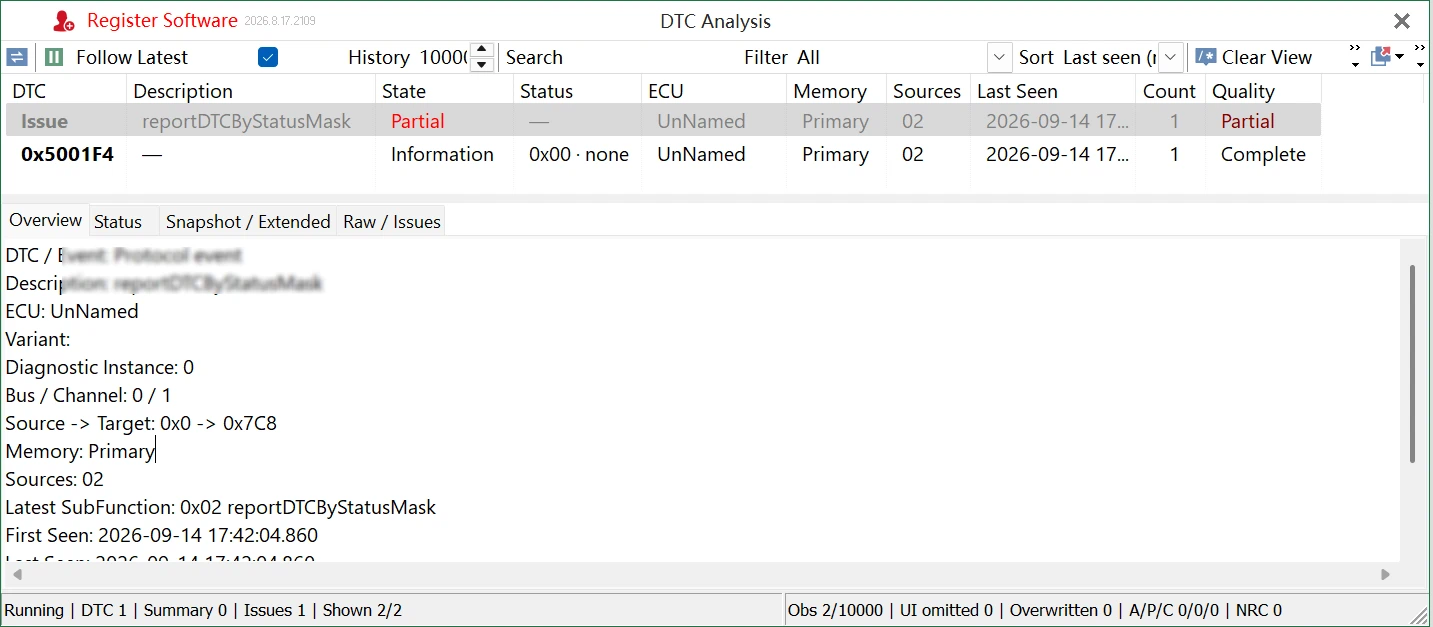Open the Filter All dropdown

click(1000, 57)
